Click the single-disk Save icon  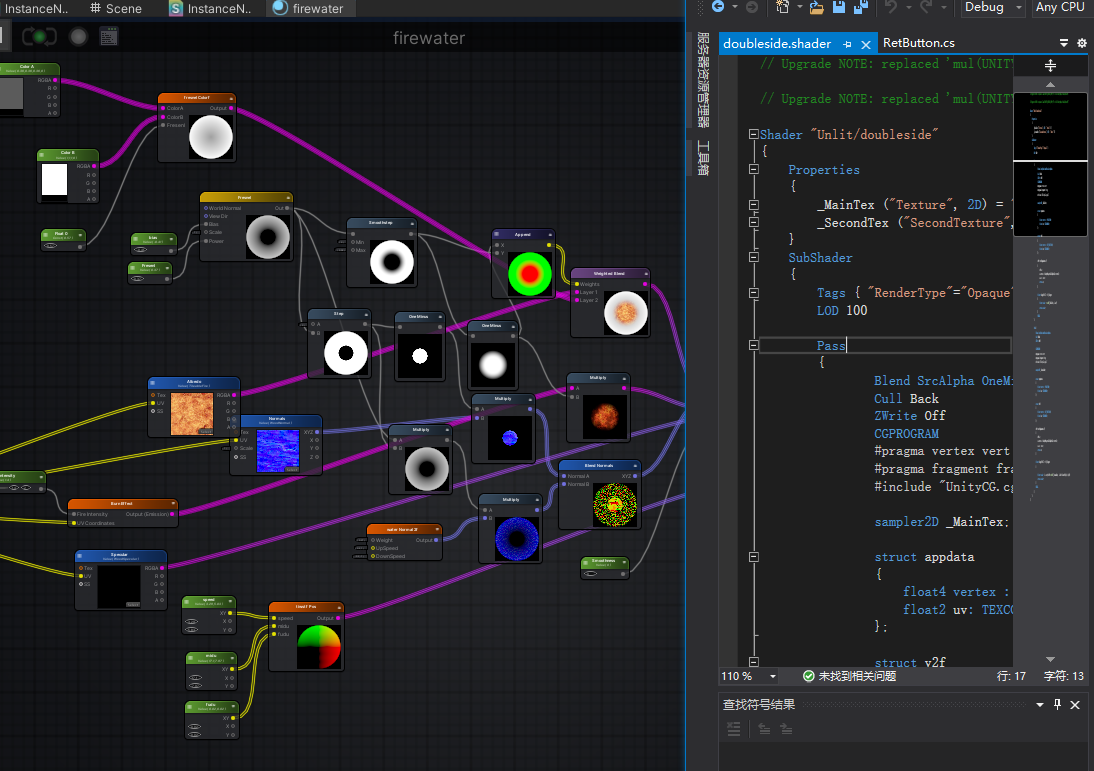pos(838,7)
